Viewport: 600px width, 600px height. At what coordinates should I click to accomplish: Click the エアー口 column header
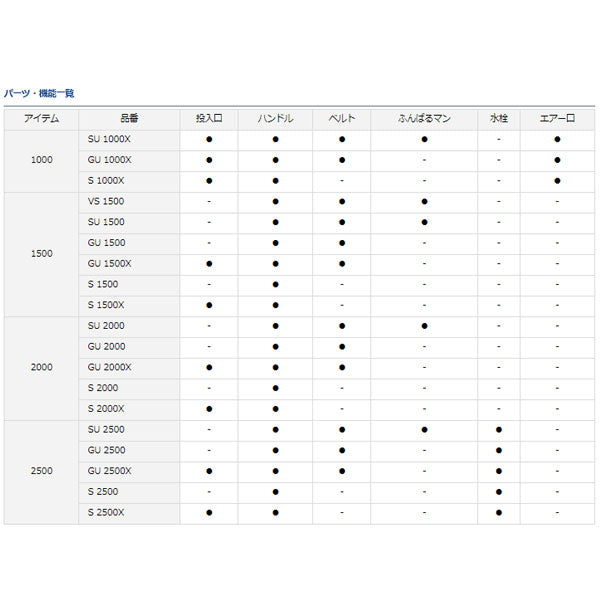click(x=556, y=118)
